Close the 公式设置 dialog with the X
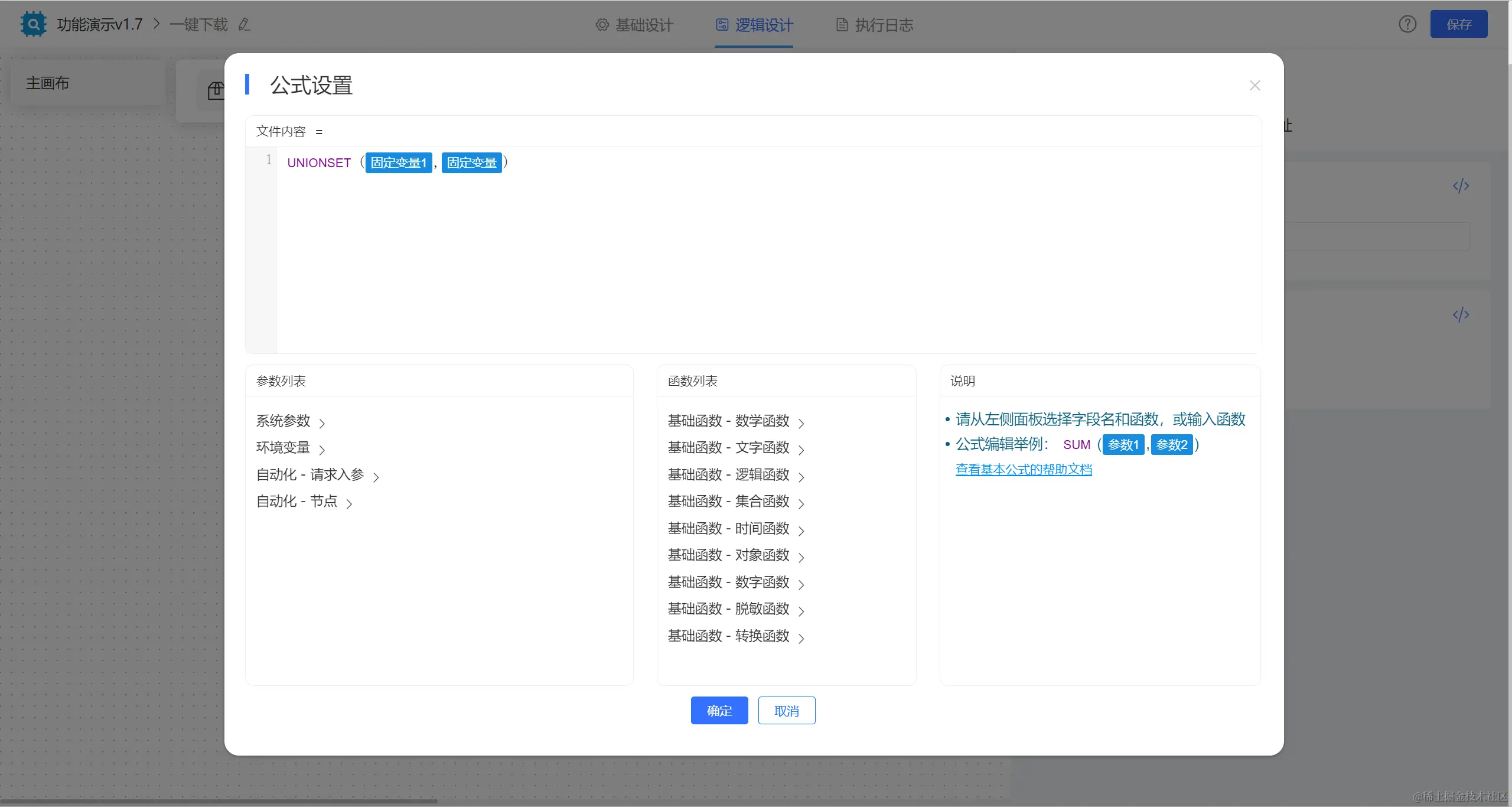Viewport: 1512px width, 807px height. tap(1254, 86)
